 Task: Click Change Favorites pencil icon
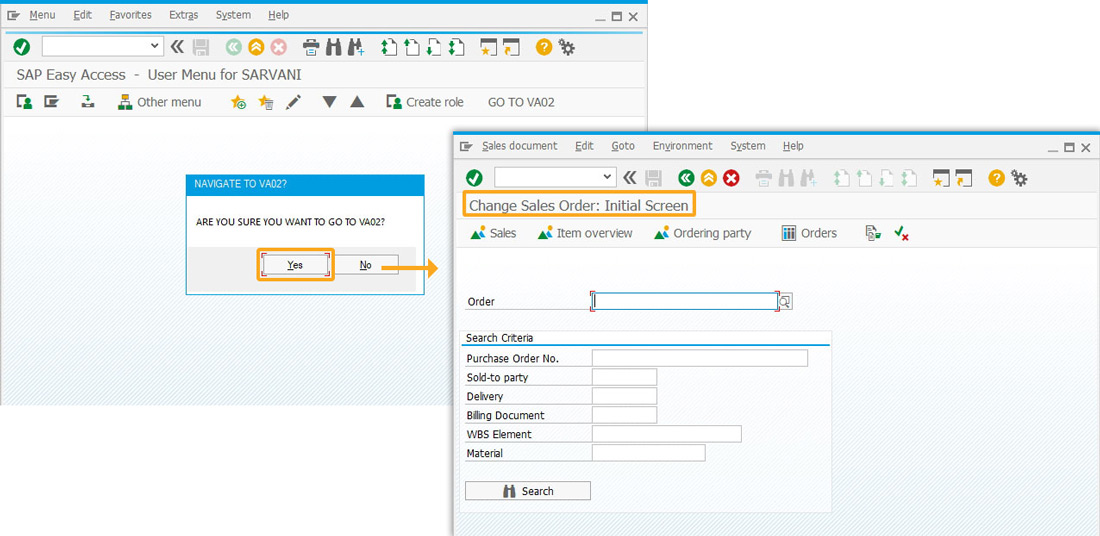click(x=293, y=102)
